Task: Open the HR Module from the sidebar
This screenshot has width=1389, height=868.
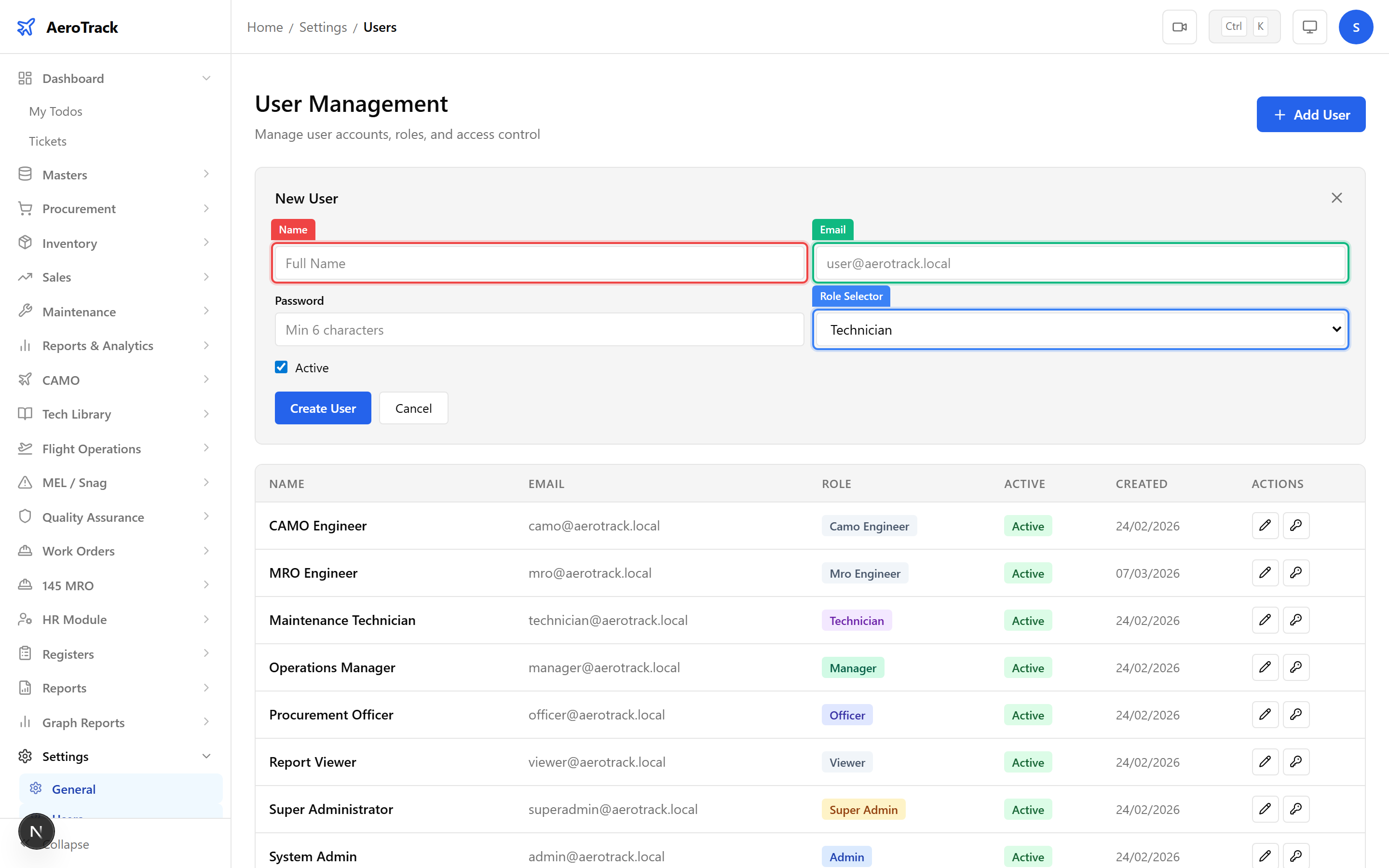Action: point(75,620)
